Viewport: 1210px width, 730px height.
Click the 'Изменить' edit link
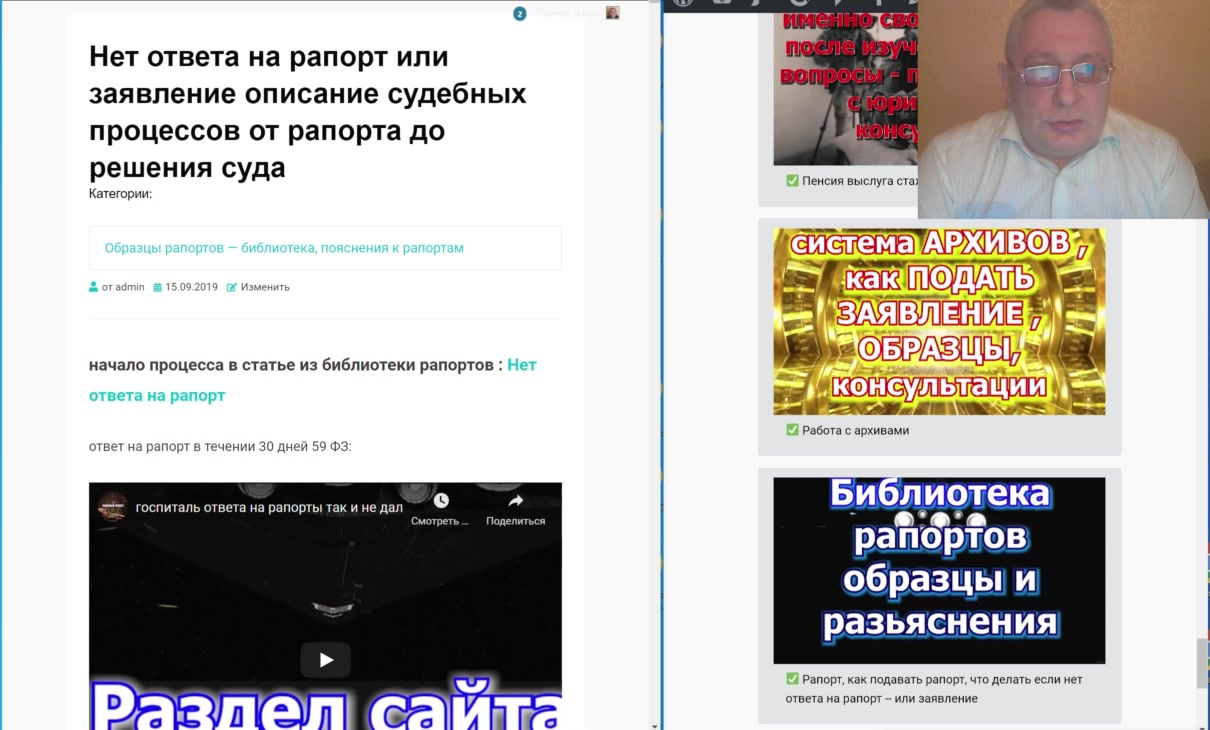tap(265, 287)
